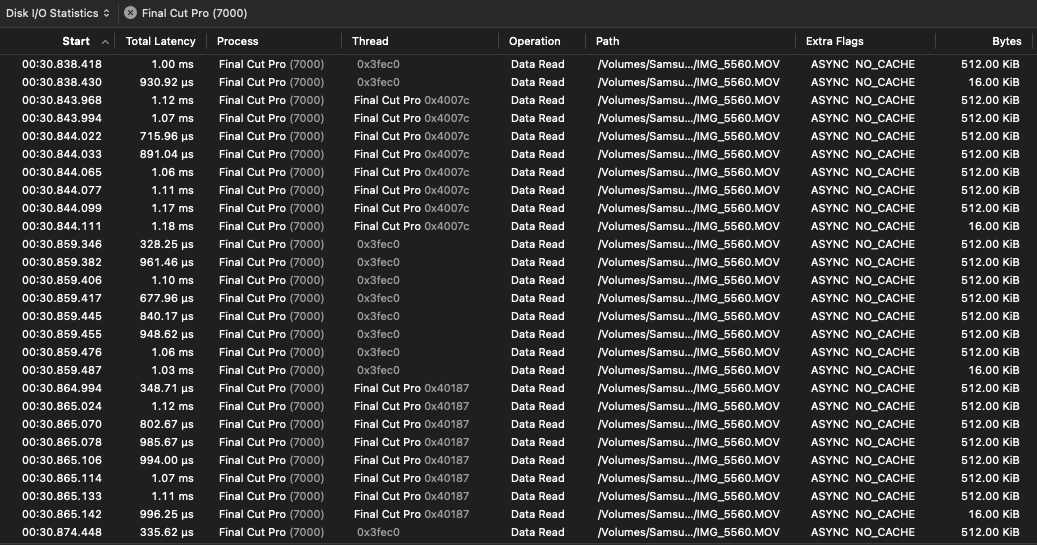
Task: Click thread 0x40187 in 00:30.864.994 row
Action: (446, 388)
